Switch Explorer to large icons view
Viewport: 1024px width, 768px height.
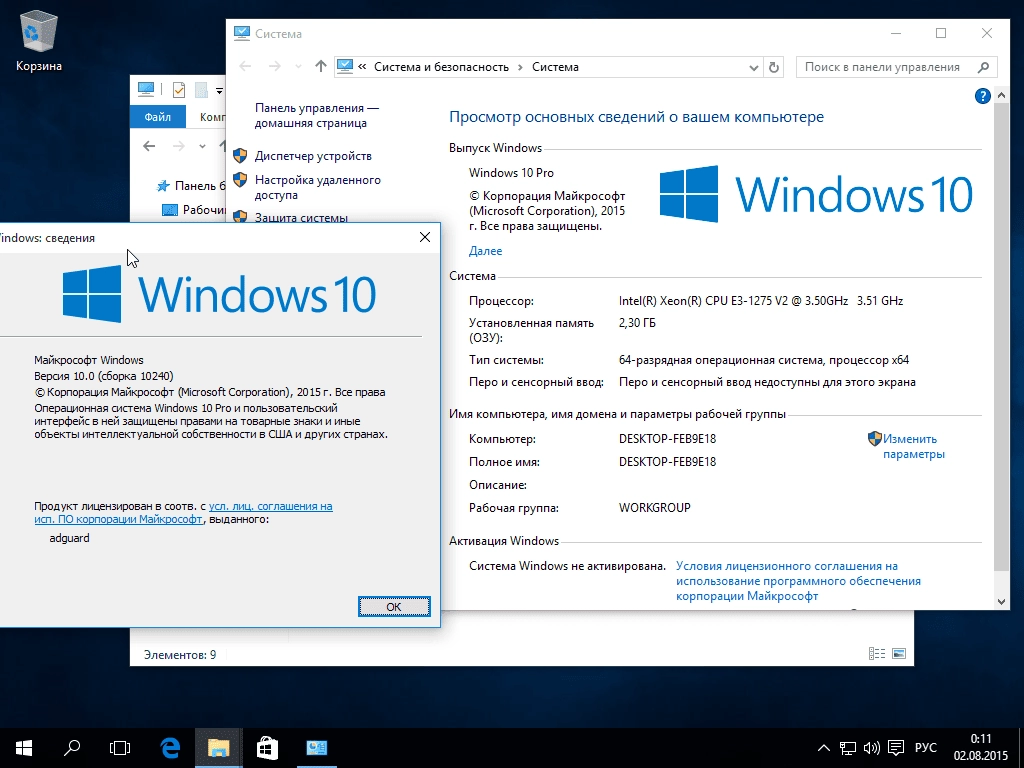click(x=899, y=653)
